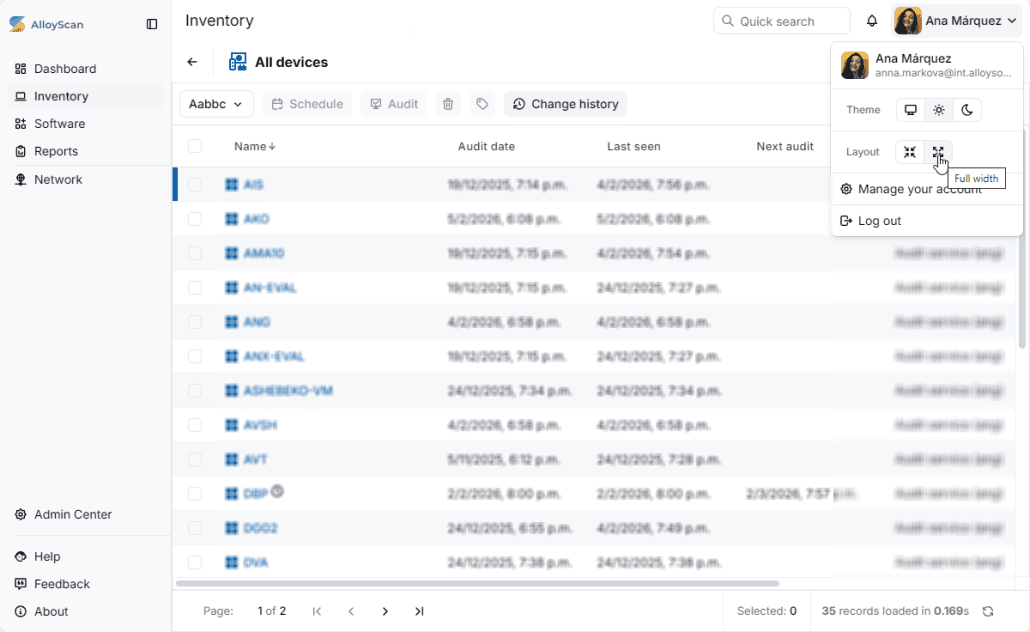The image size is (1030, 632).
Task: Collapse the Ana Márquez user menu chevron
Action: click(1012, 21)
